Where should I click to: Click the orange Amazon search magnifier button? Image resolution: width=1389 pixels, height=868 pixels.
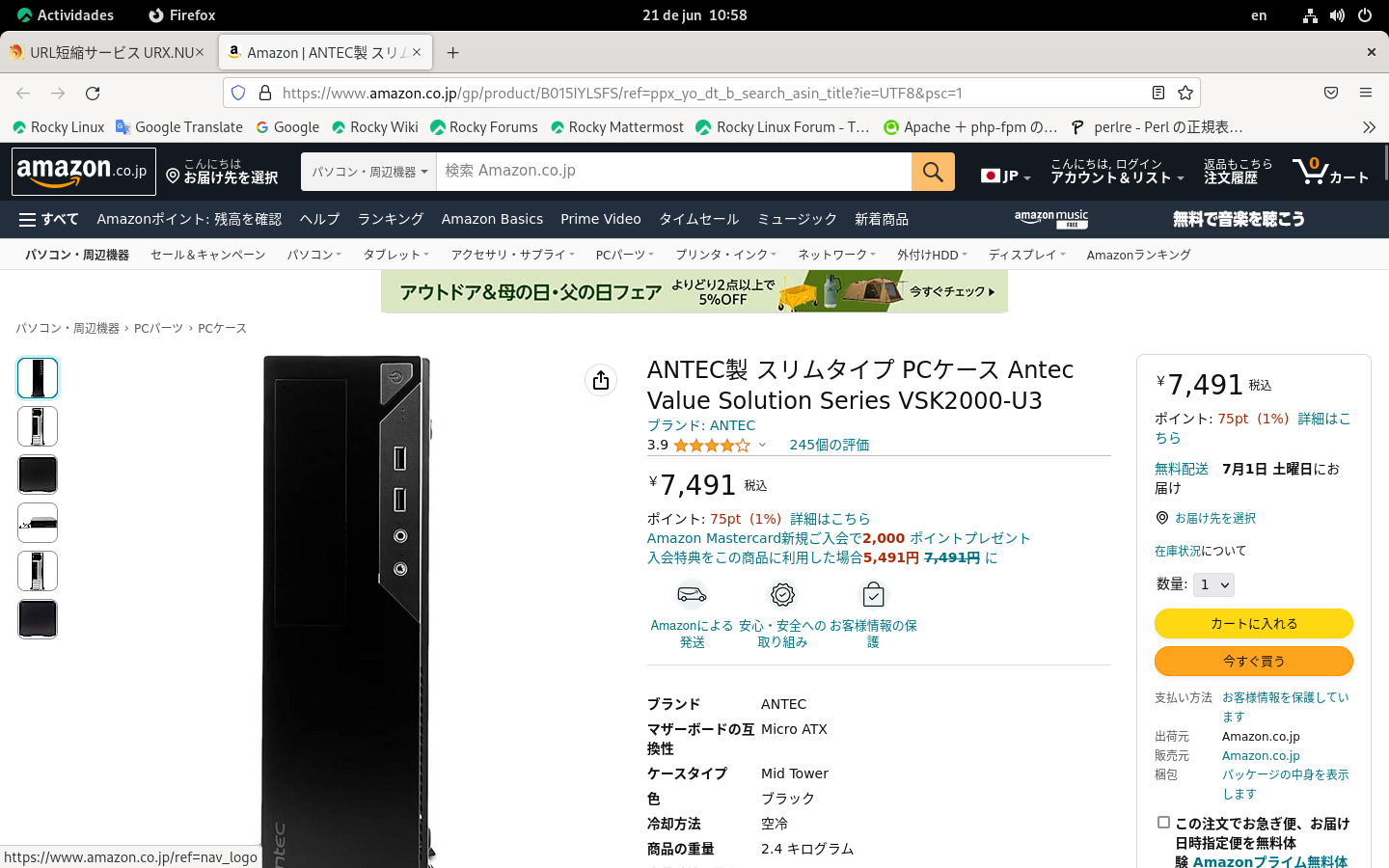tap(933, 172)
